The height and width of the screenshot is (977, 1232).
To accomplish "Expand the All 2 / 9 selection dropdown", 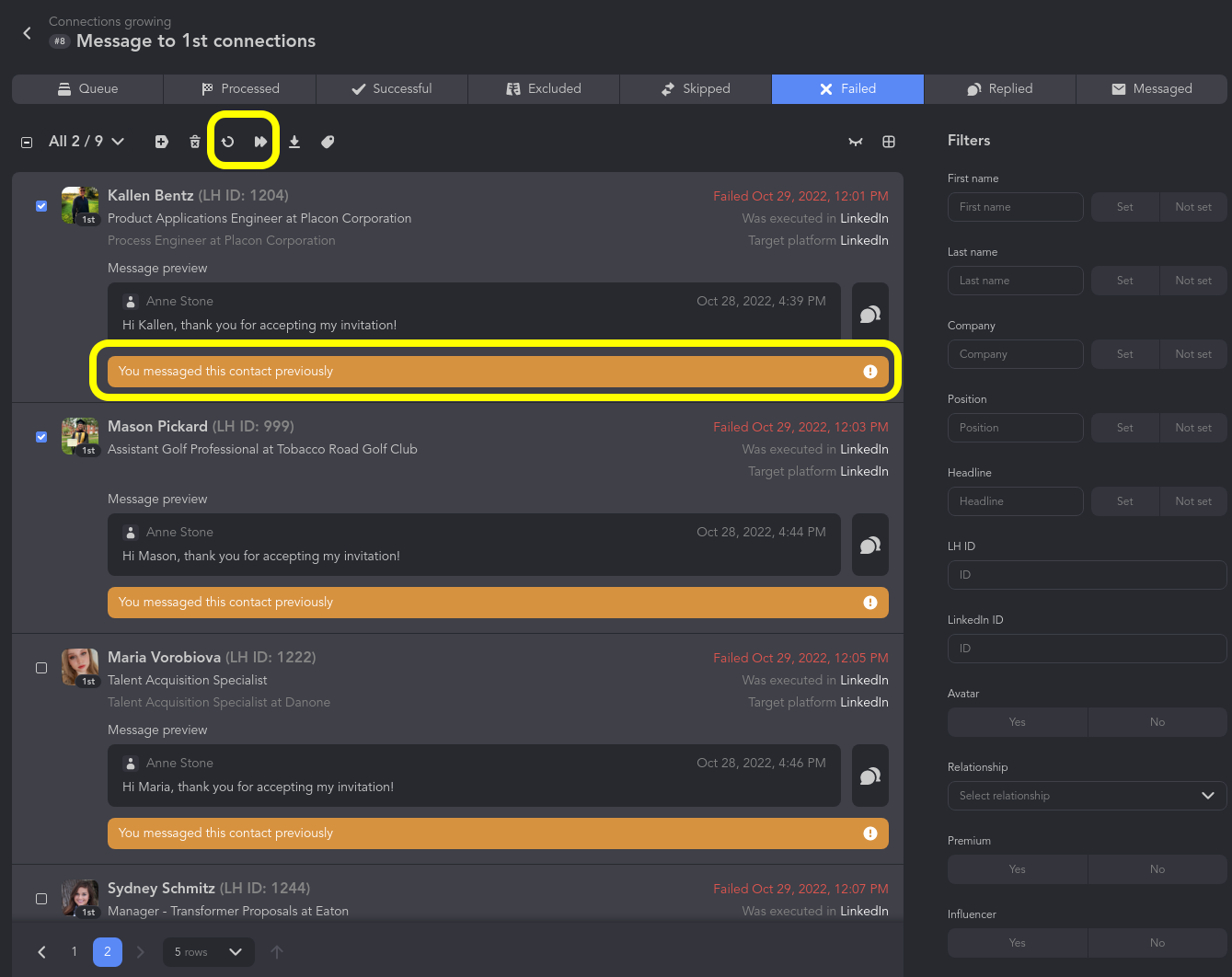I will point(86,142).
